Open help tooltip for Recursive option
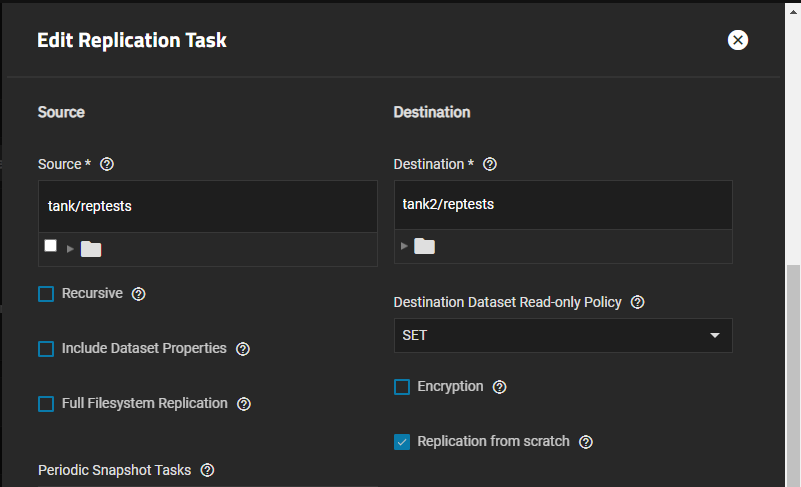 139,294
